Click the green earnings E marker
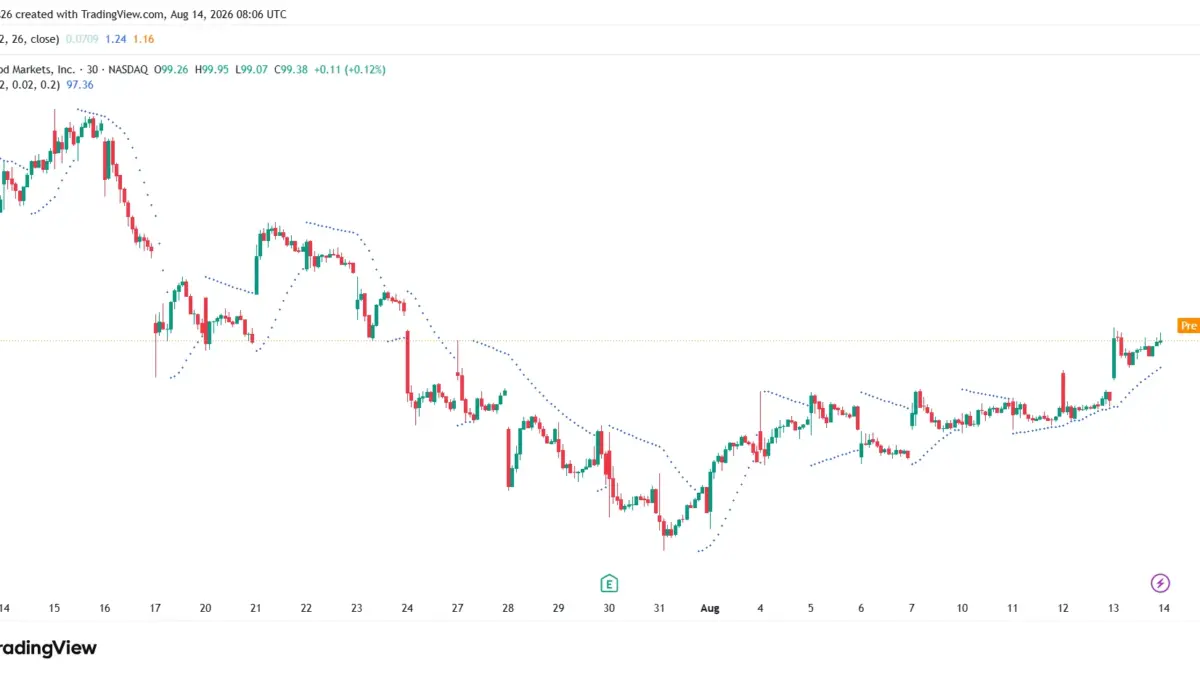Screen dimensions: 1200x675 [x=608, y=583]
